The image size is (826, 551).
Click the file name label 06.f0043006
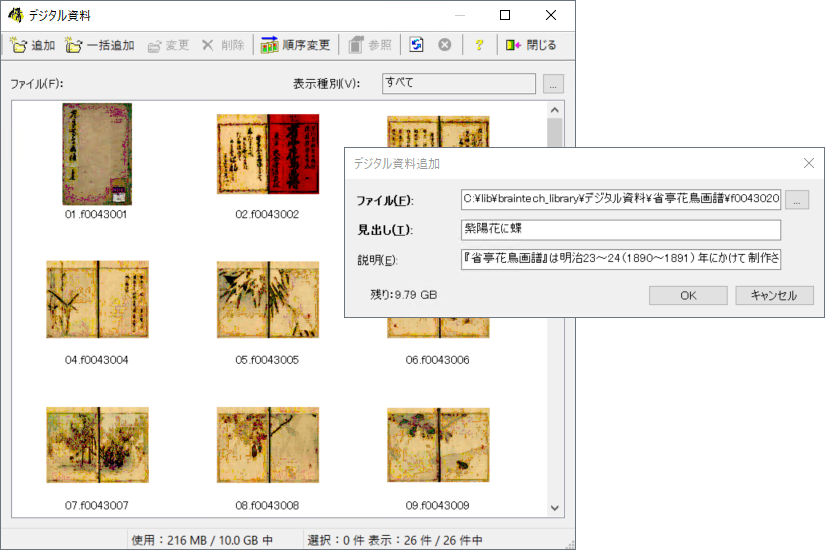[x=437, y=360]
